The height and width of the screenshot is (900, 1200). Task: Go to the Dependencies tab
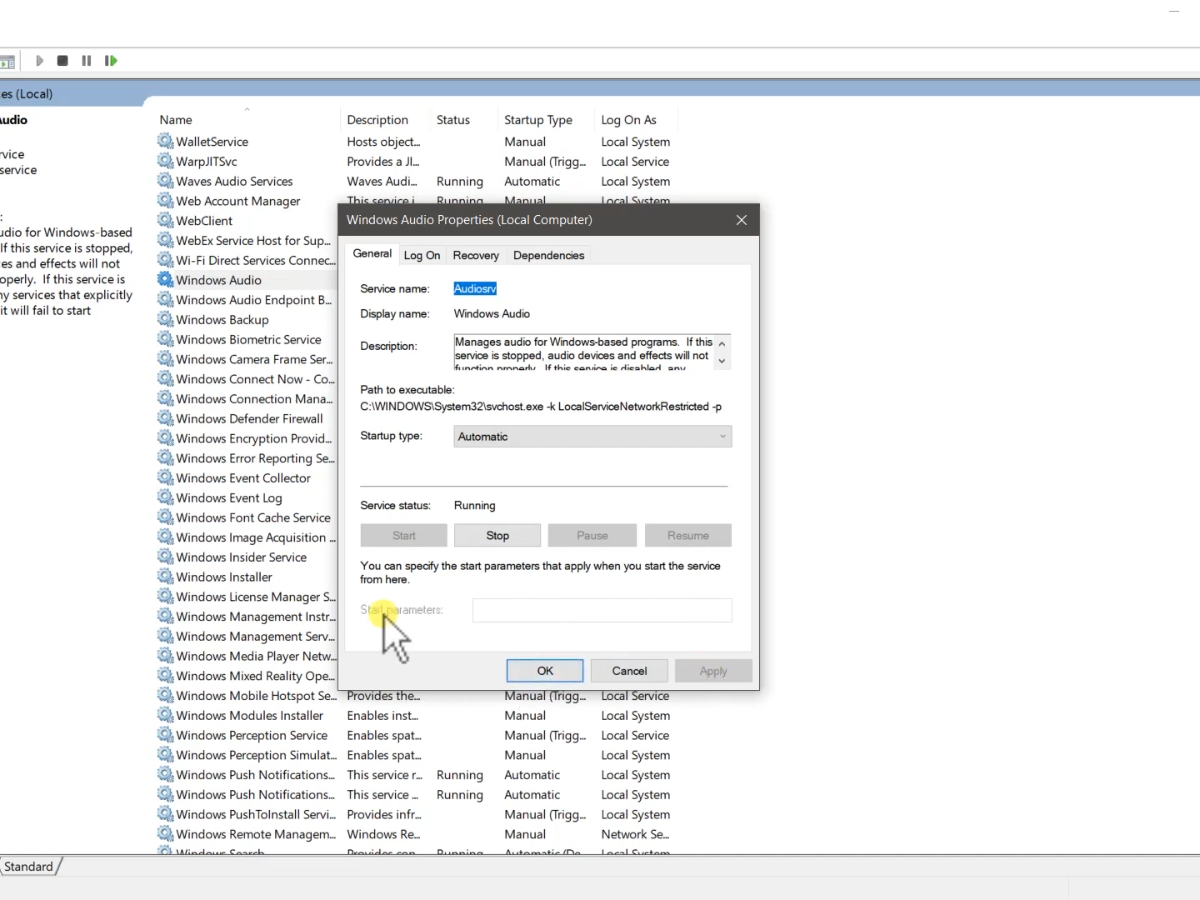click(548, 255)
